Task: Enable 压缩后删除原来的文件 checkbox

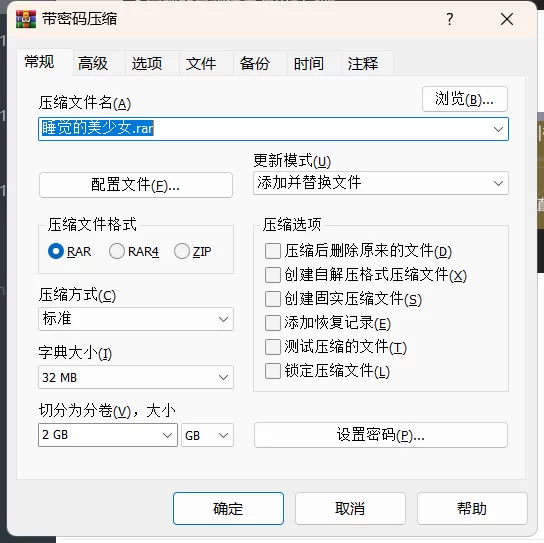Action: click(x=273, y=251)
